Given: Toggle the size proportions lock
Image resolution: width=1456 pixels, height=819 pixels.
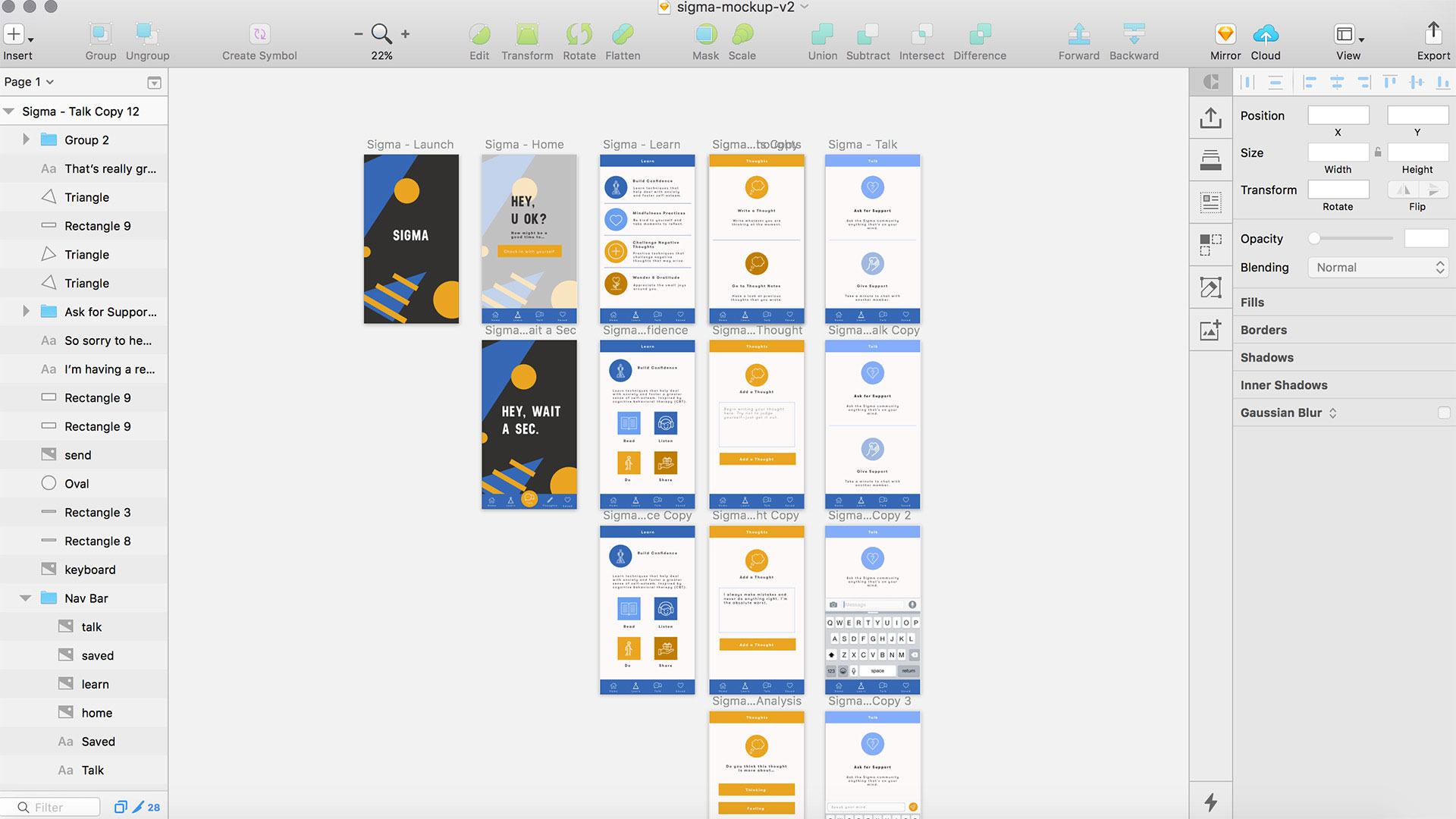Looking at the screenshot, I should click(x=1378, y=152).
